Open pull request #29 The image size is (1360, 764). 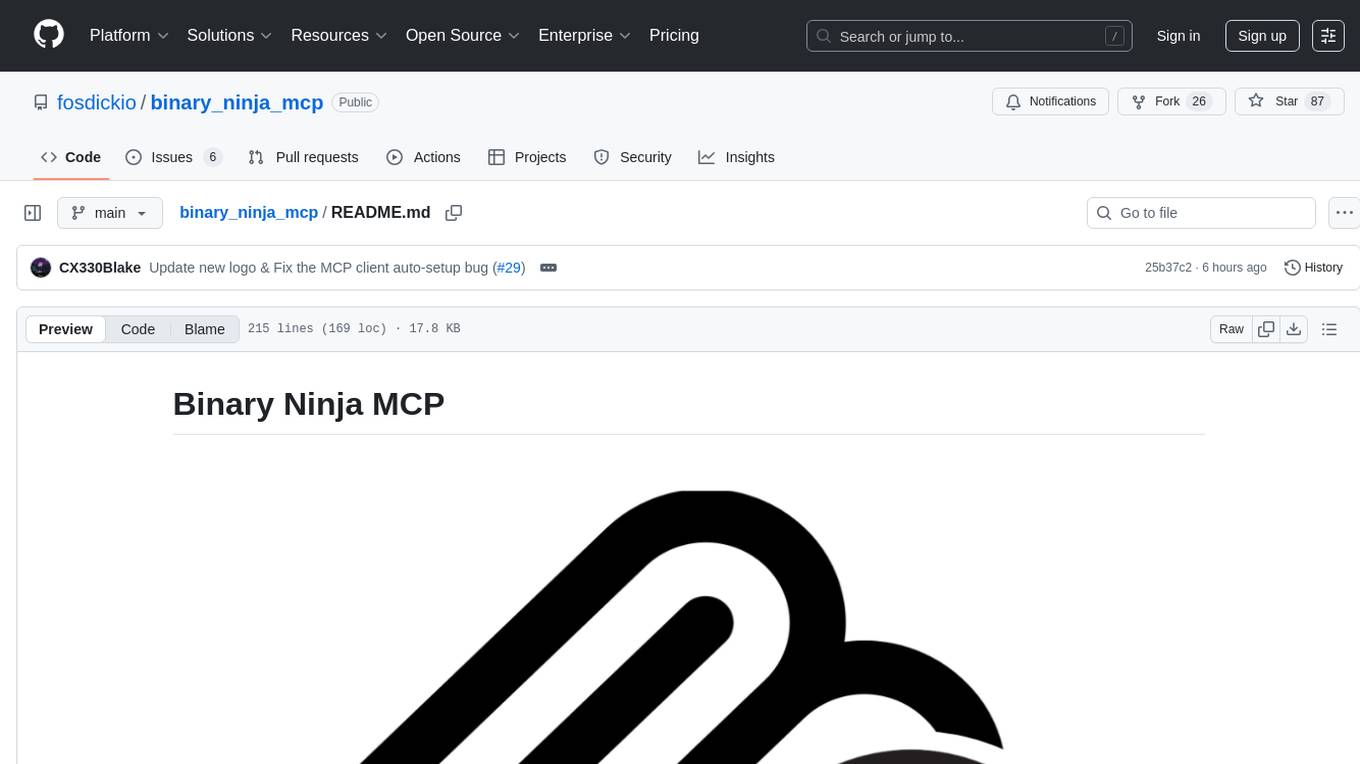coord(509,268)
